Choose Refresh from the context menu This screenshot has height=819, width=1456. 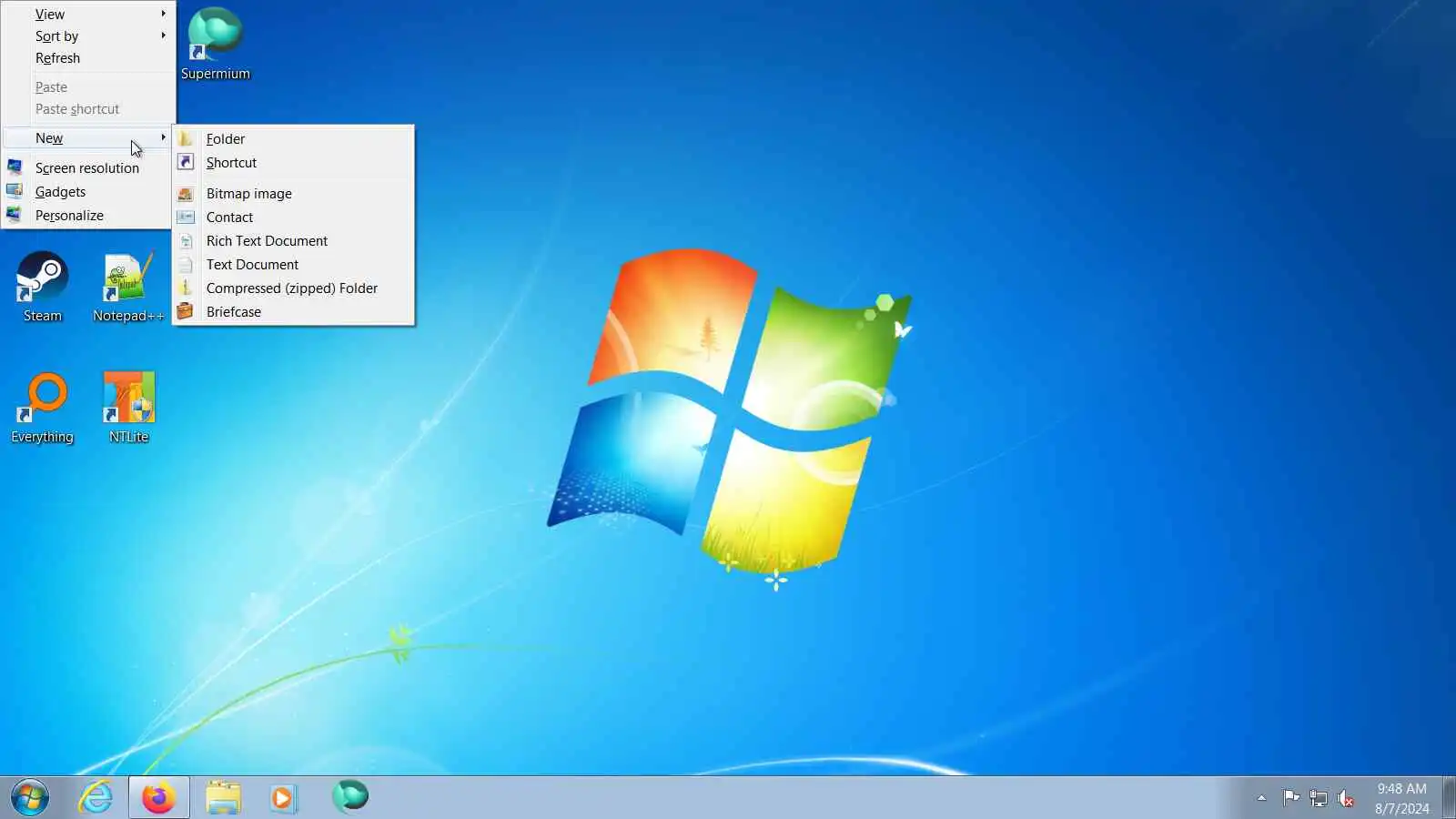pyautogui.click(x=88, y=57)
